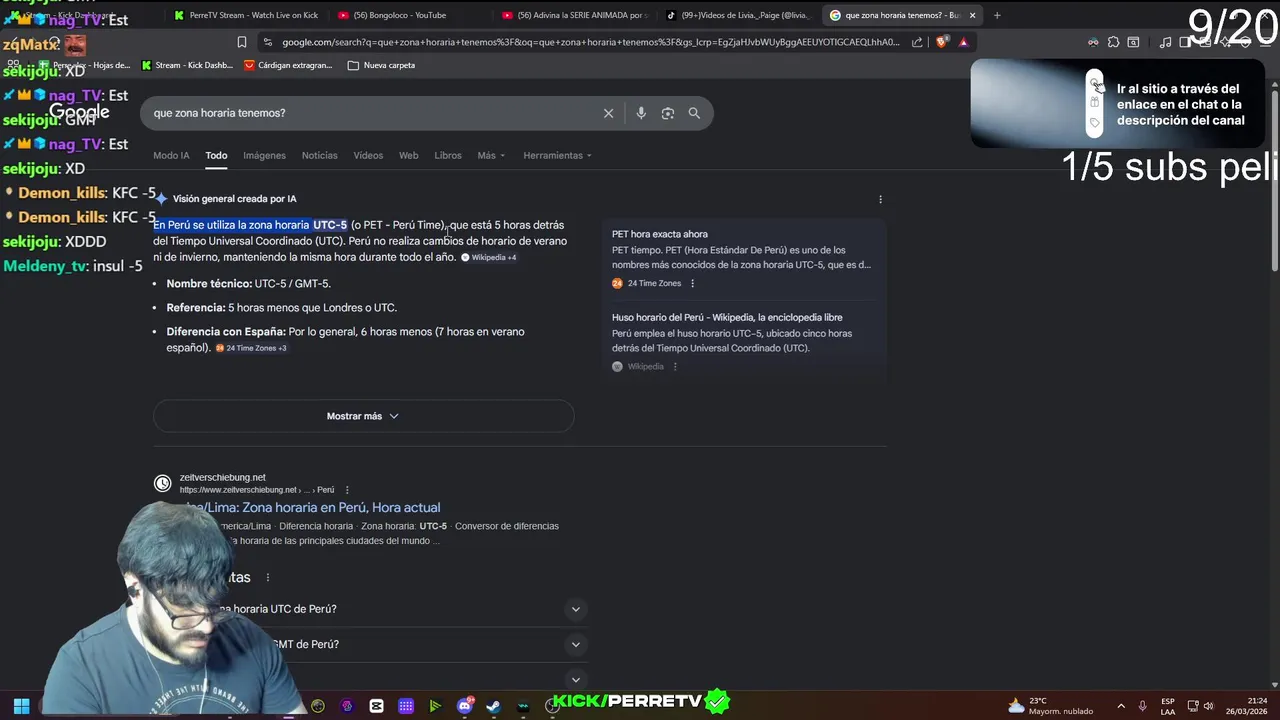1280x720 pixels.
Task: Switch to PerreTV Stream Kick browser tab
Action: pos(246,15)
